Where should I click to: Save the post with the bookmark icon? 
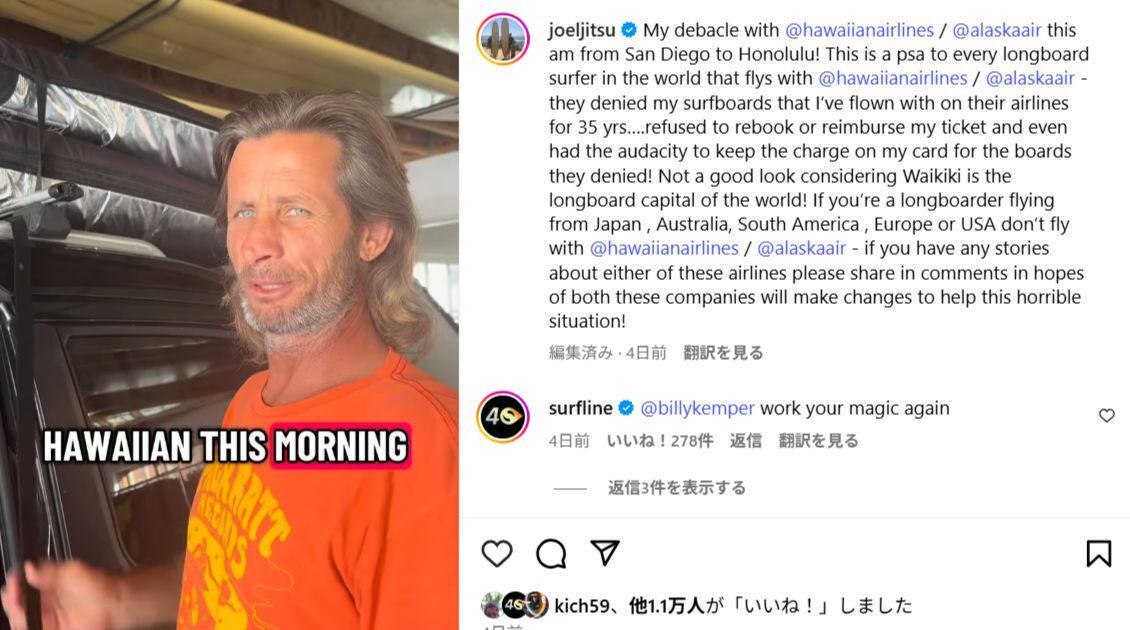coord(1098,554)
